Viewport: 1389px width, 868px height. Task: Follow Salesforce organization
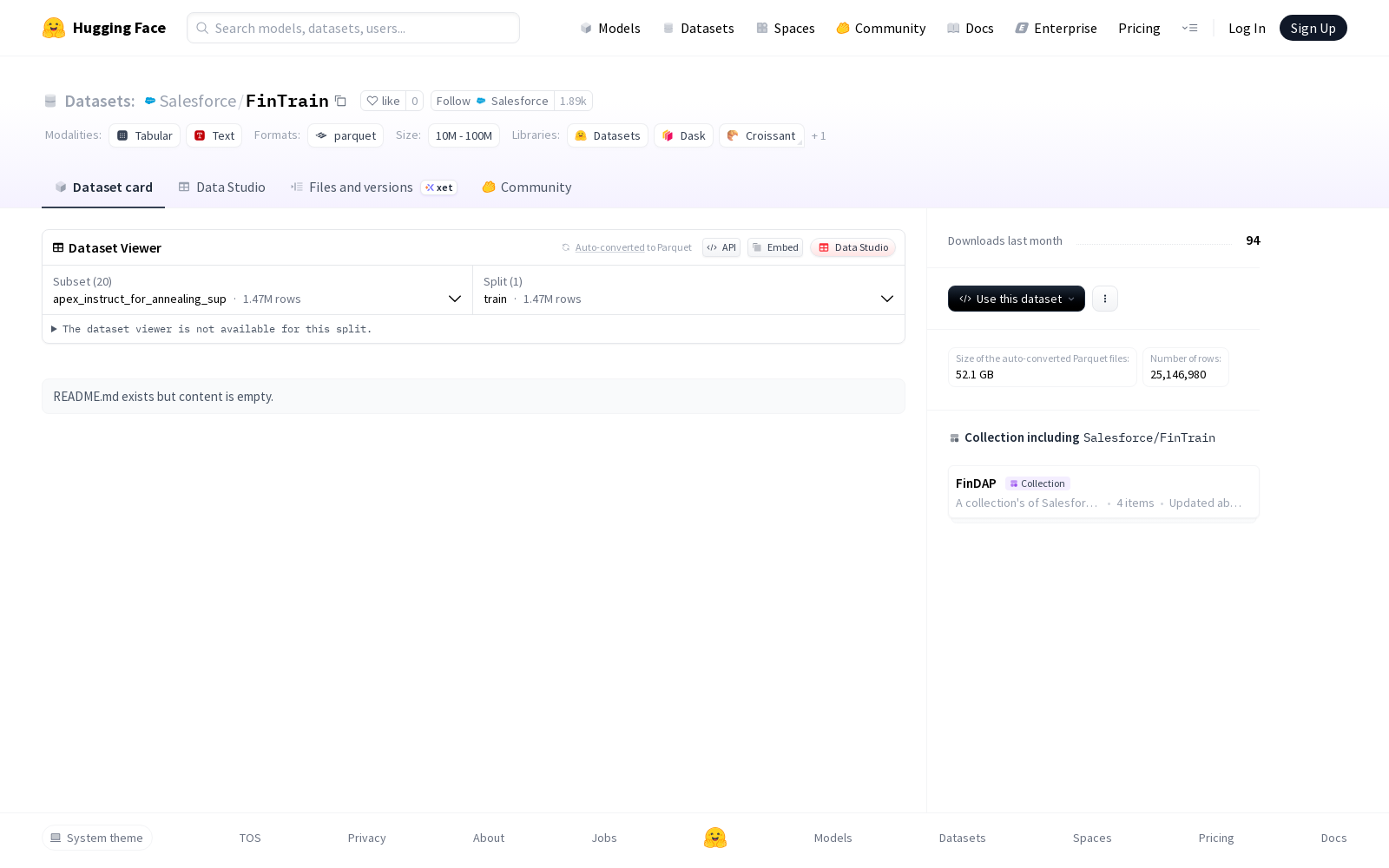point(492,101)
